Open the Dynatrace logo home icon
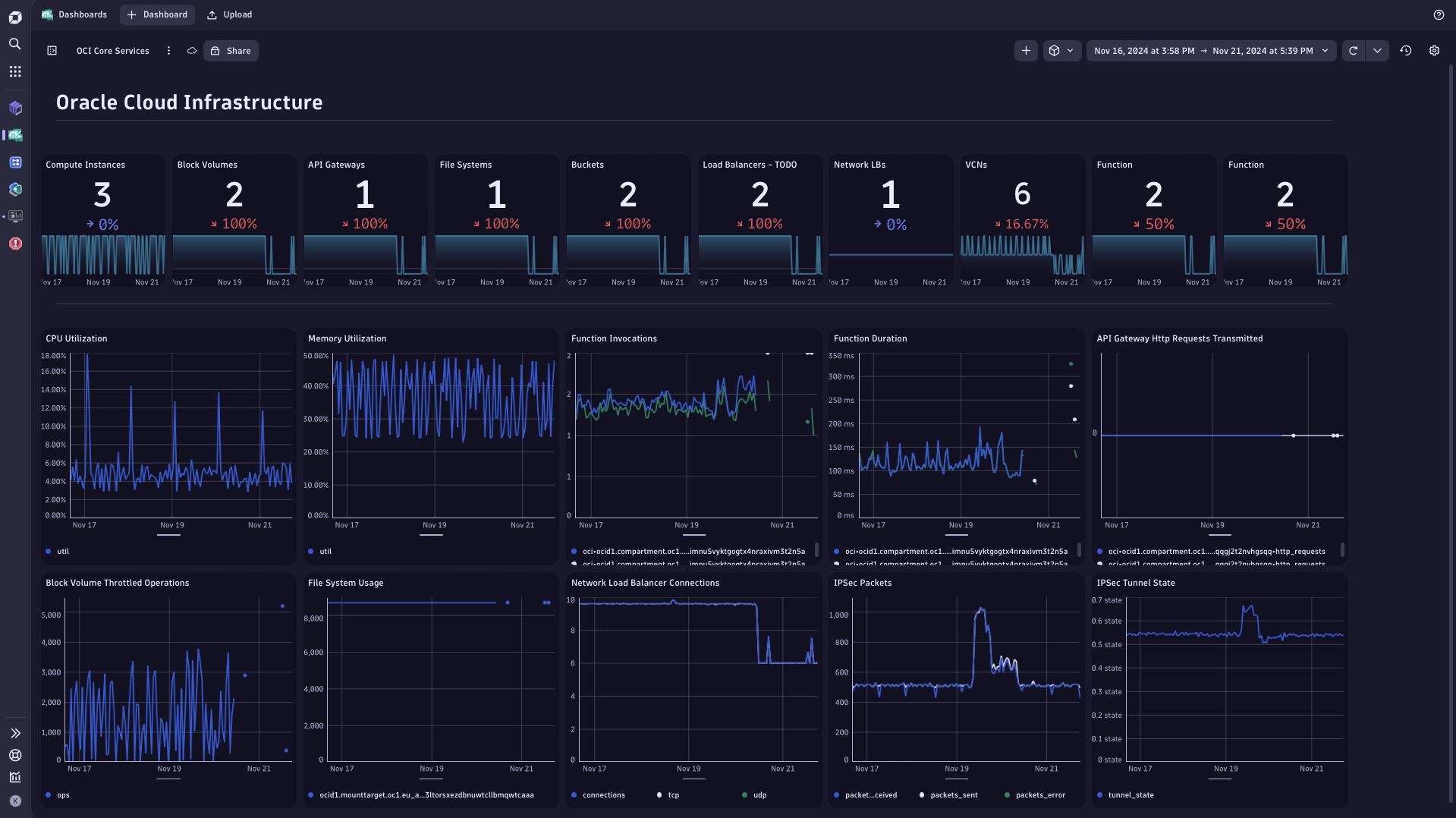This screenshot has height=818, width=1456. (15, 17)
